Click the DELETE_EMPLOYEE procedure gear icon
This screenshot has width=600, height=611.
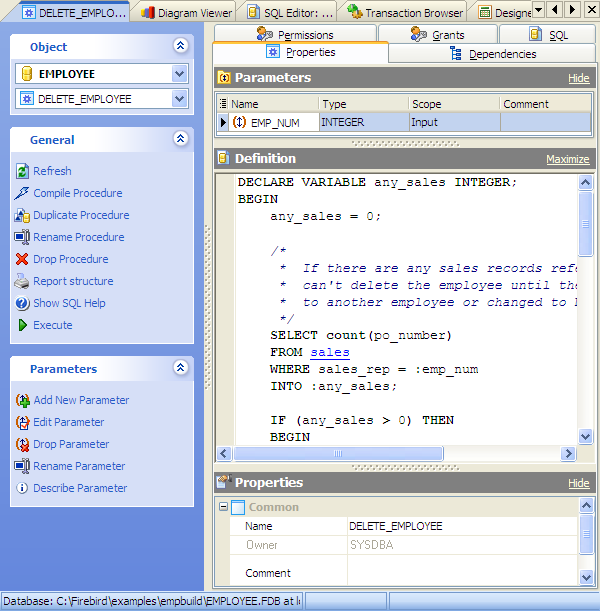(26, 99)
